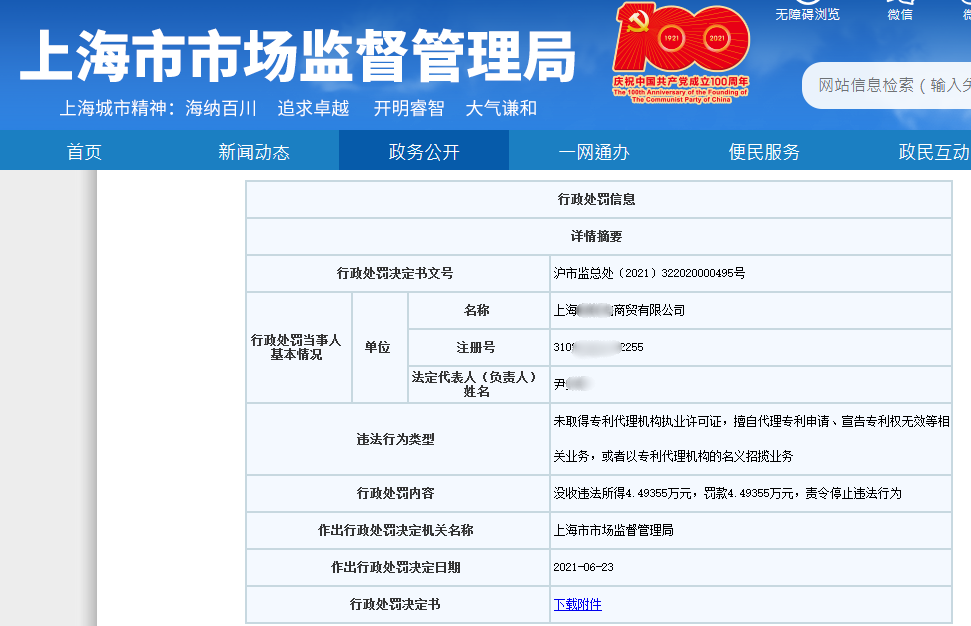971x626 pixels.
Task: Click the 作出行政处罚决定日期 label
Action: (x=396, y=567)
